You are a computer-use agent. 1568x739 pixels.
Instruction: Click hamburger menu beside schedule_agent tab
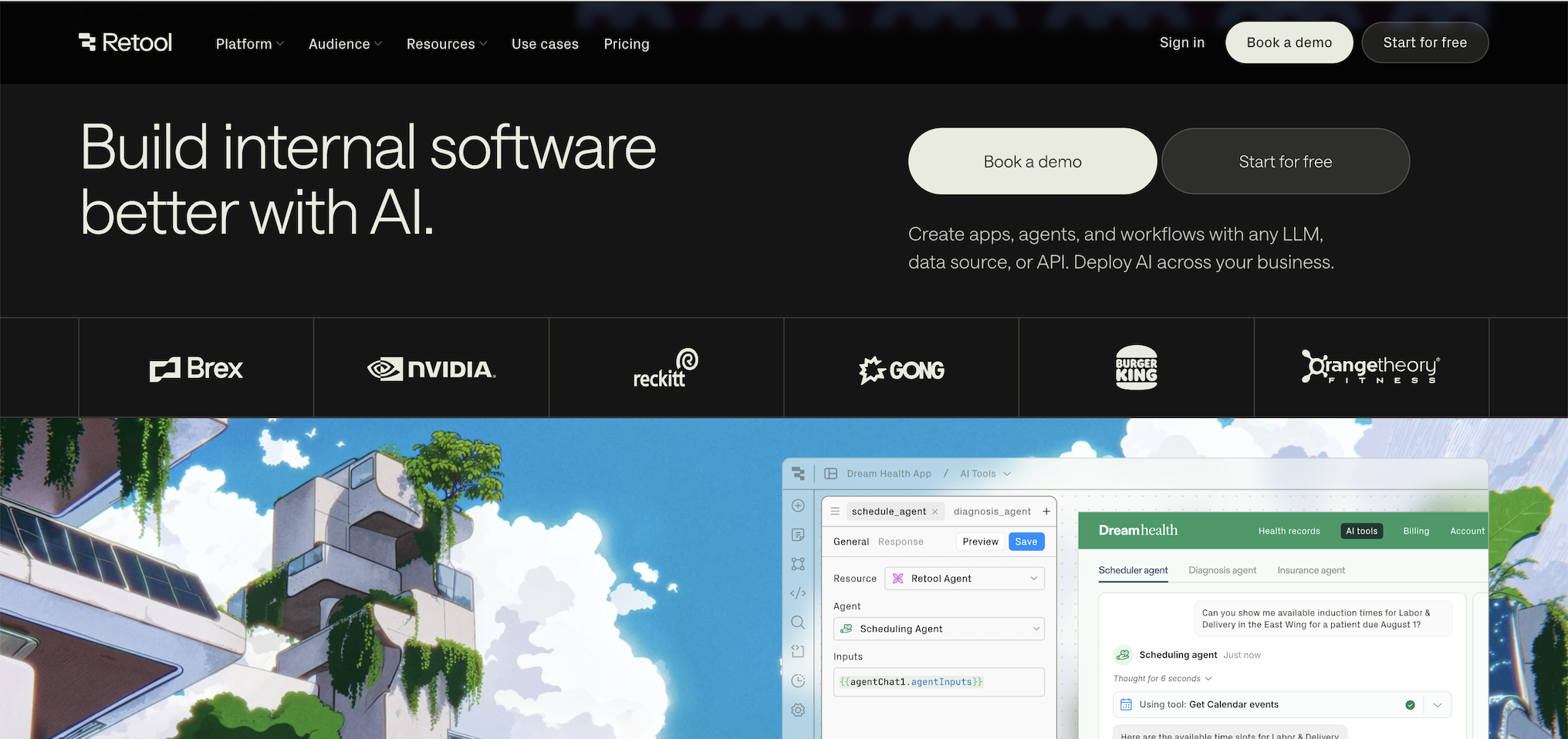[835, 511]
